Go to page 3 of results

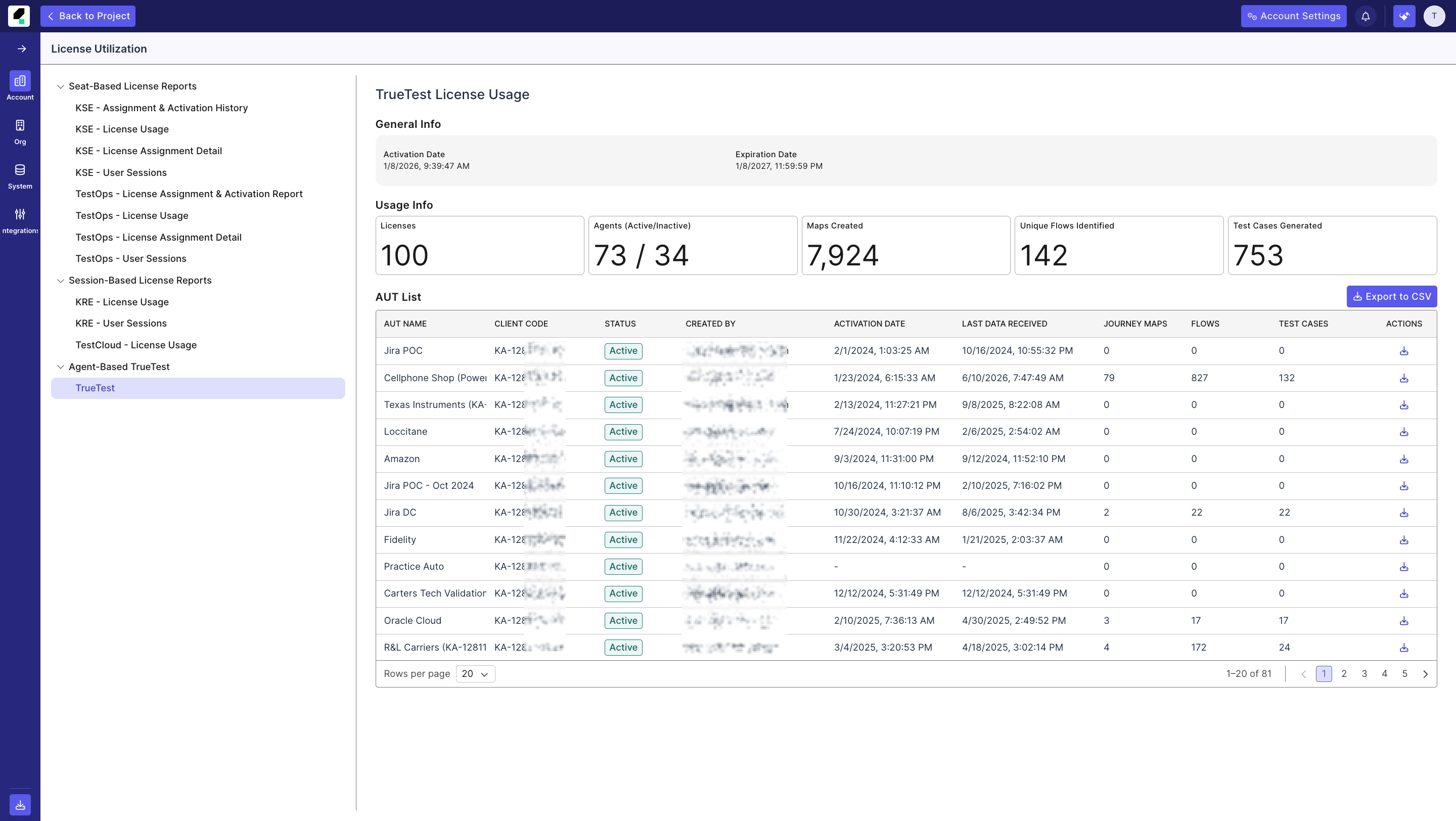tap(1364, 674)
